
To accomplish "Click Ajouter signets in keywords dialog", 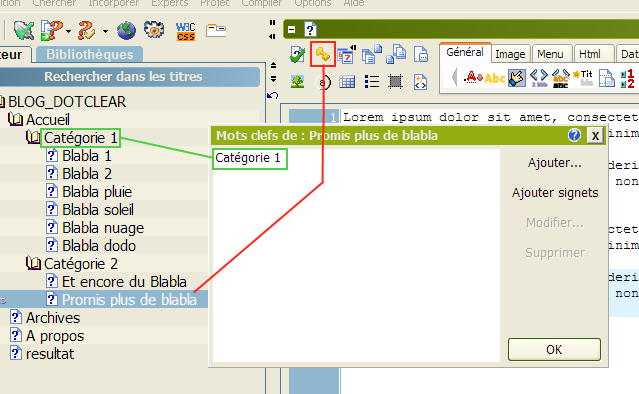I will pos(555,193).
